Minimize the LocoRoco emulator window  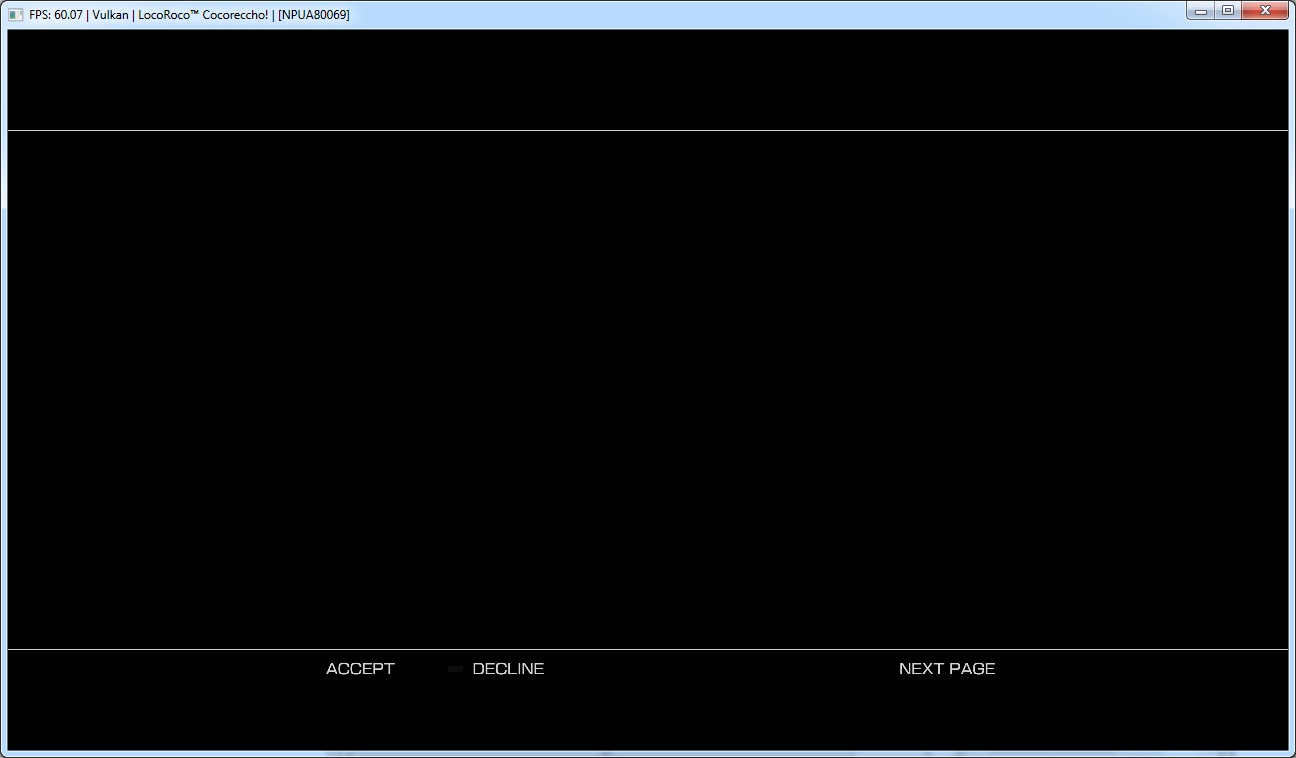(x=1201, y=11)
